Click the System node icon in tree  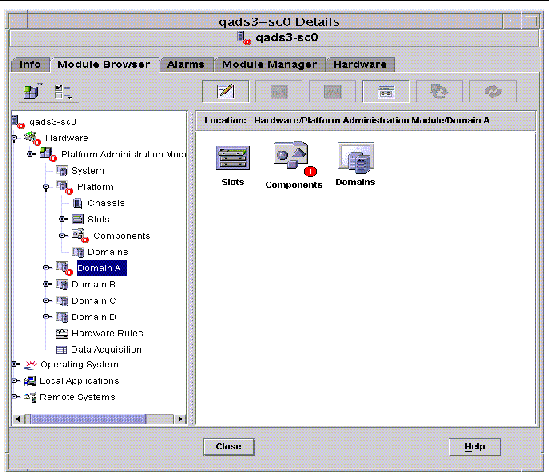pos(62,171)
